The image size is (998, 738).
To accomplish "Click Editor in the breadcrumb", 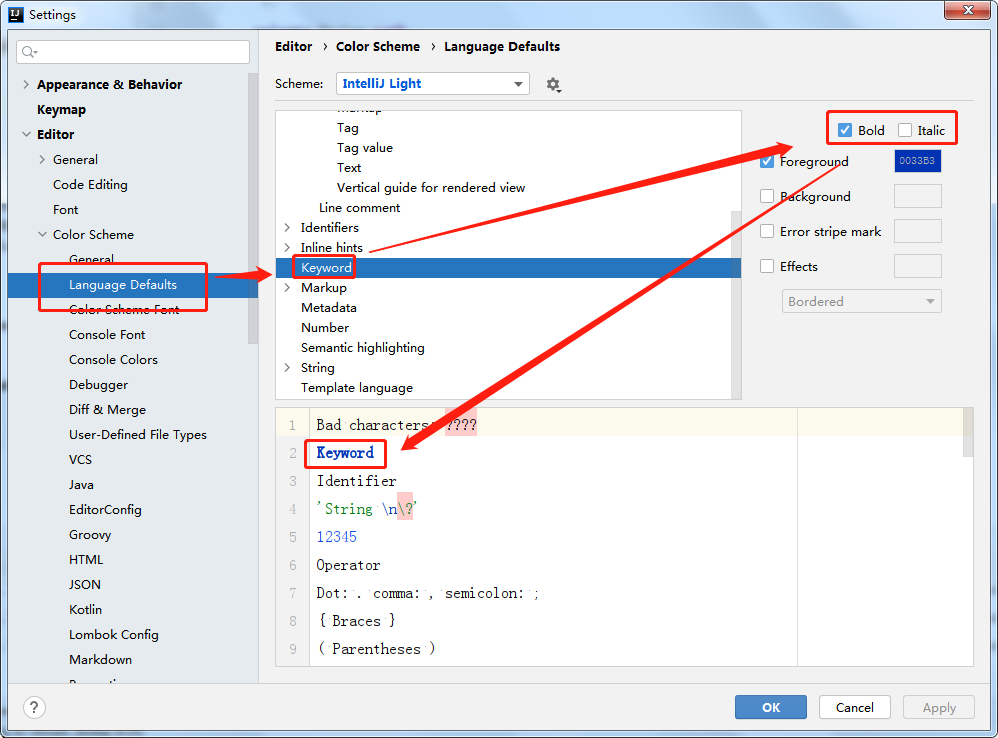I will (x=293, y=46).
